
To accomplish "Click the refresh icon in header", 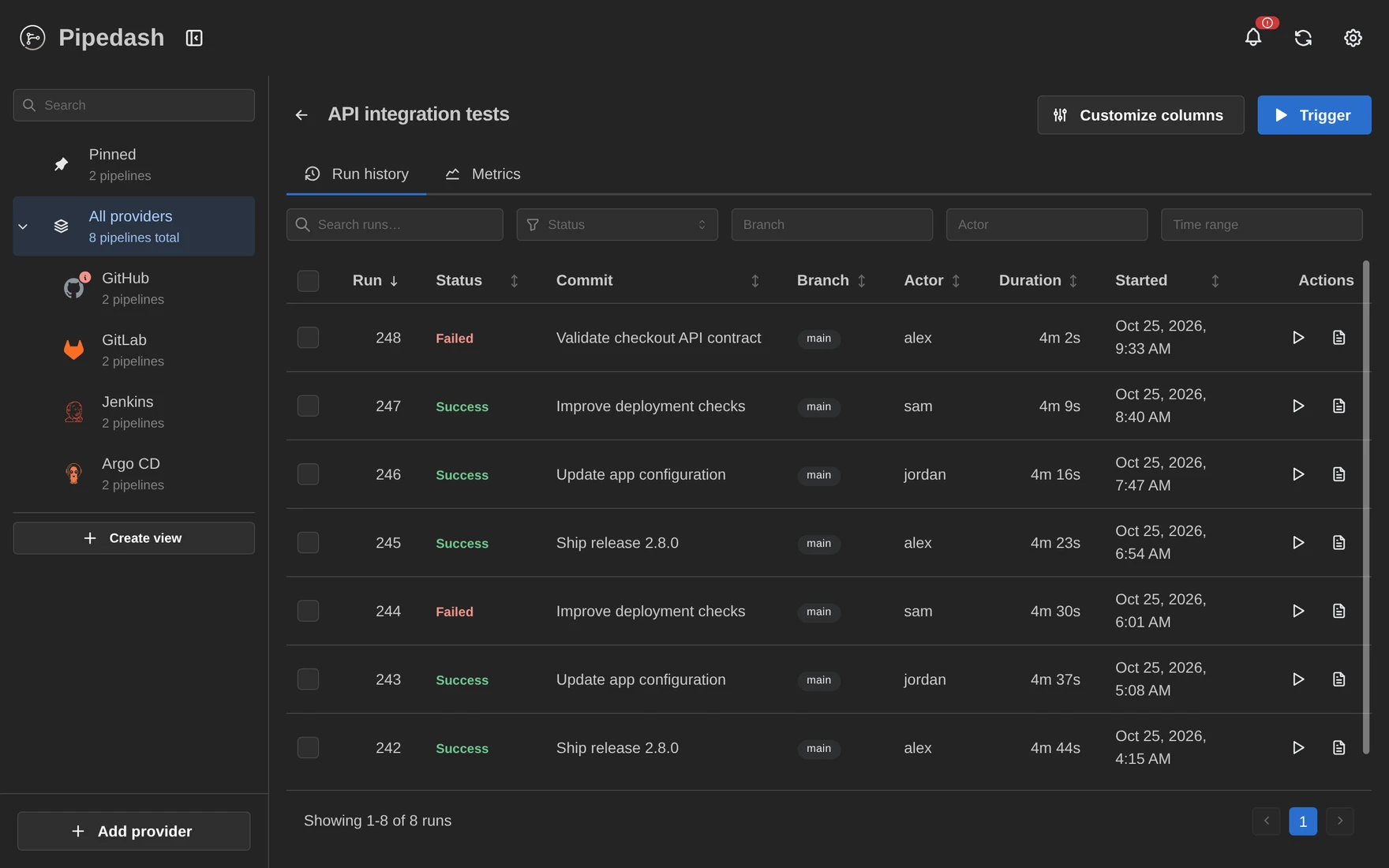I will click(x=1303, y=37).
